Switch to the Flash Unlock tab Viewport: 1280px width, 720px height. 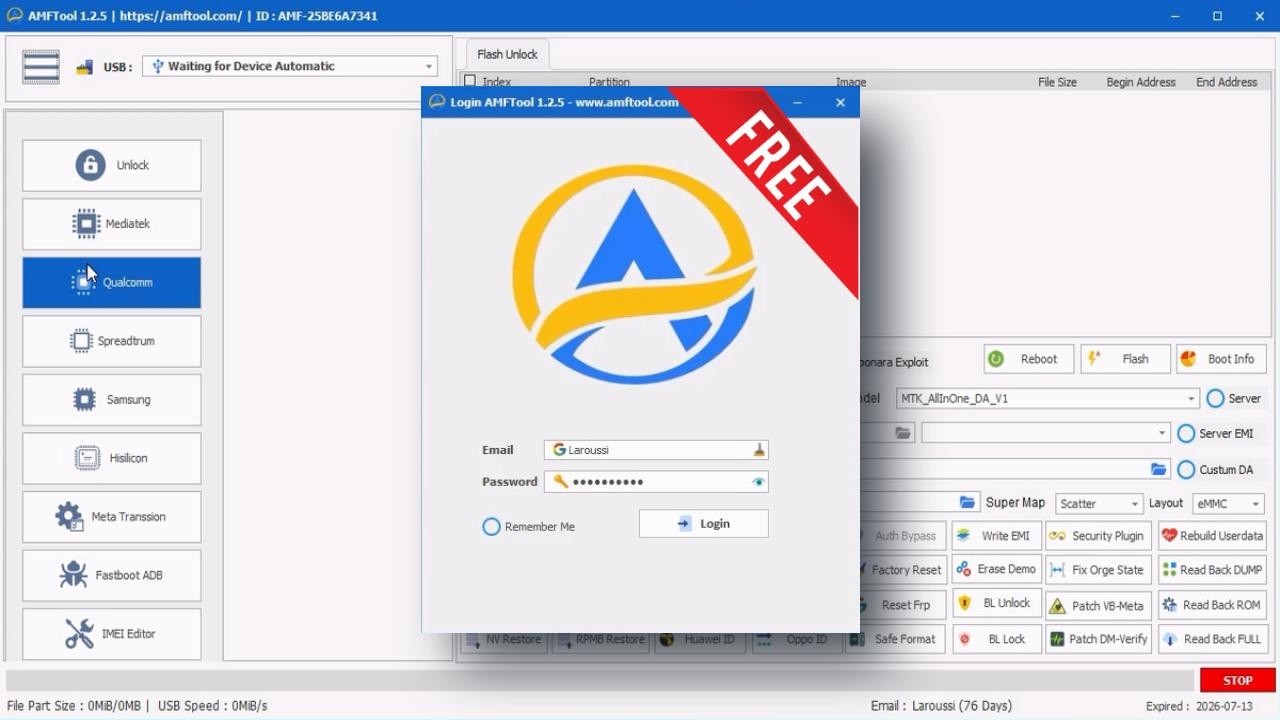[507, 54]
